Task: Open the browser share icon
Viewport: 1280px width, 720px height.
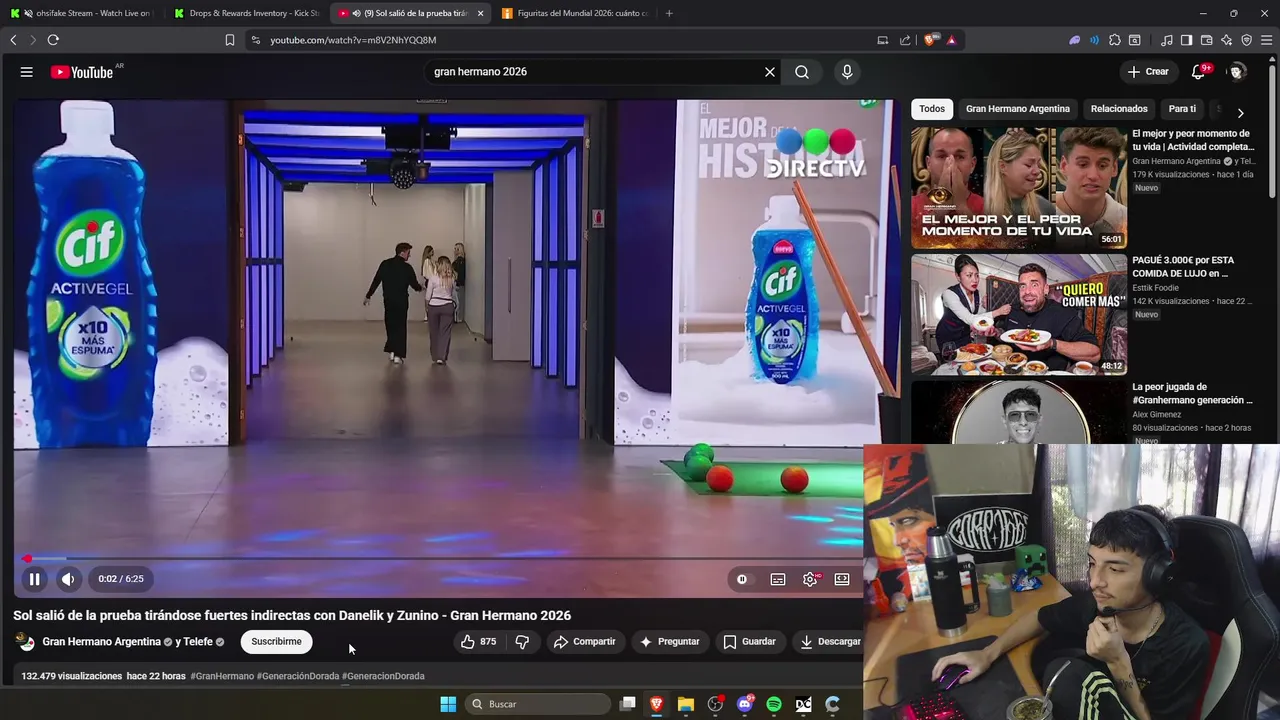Action: [905, 40]
